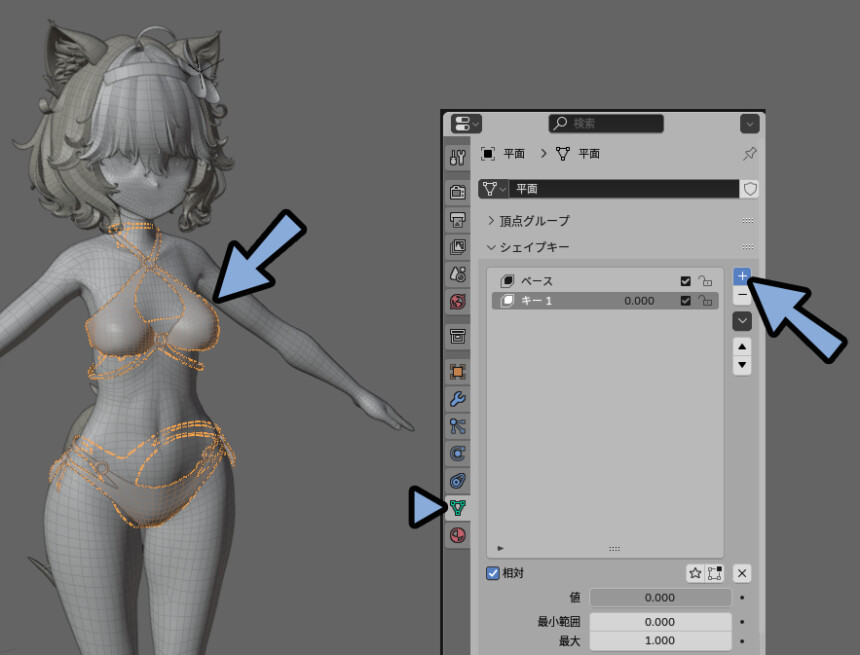The width and height of the screenshot is (860, 655).
Task: Move shape key up in list
Action: tap(742, 347)
